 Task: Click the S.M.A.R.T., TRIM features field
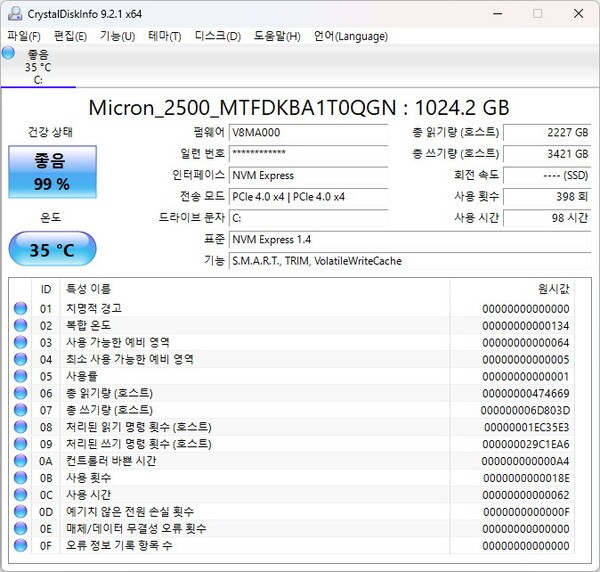(410, 261)
